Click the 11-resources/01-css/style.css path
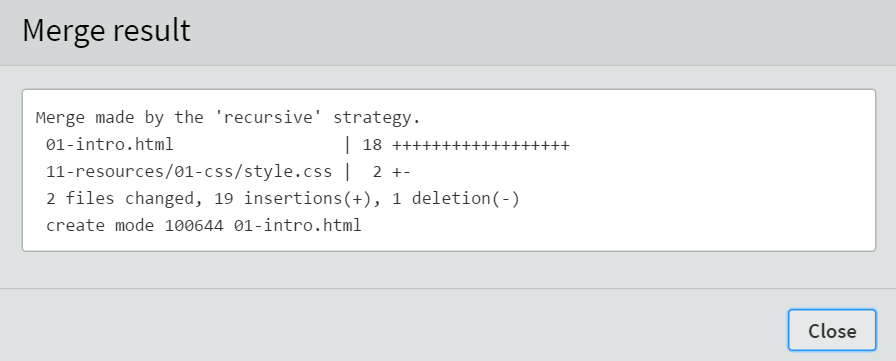 click(x=189, y=172)
